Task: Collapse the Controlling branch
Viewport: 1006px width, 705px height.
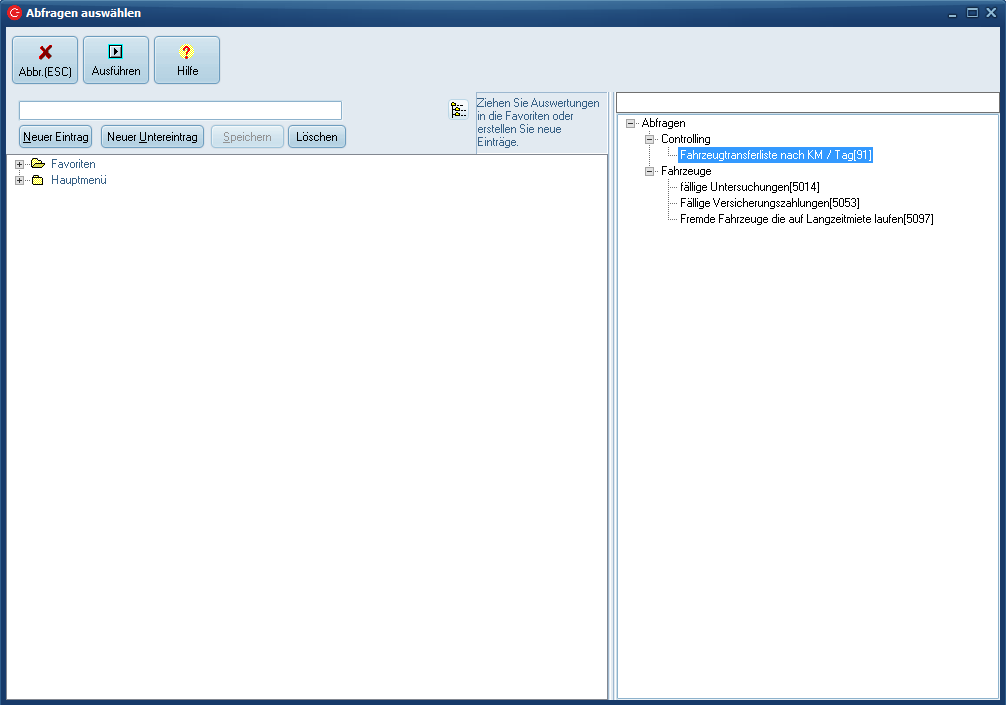Action: click(x=649, y=139)
